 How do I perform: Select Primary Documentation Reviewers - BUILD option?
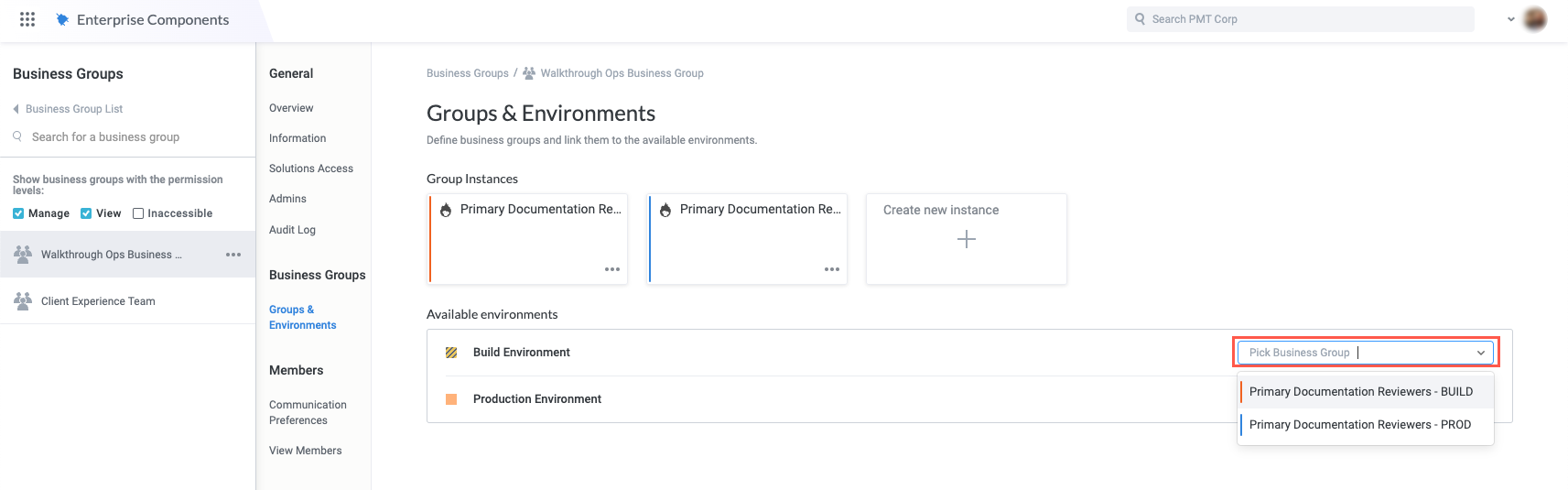click(1366, 392)
